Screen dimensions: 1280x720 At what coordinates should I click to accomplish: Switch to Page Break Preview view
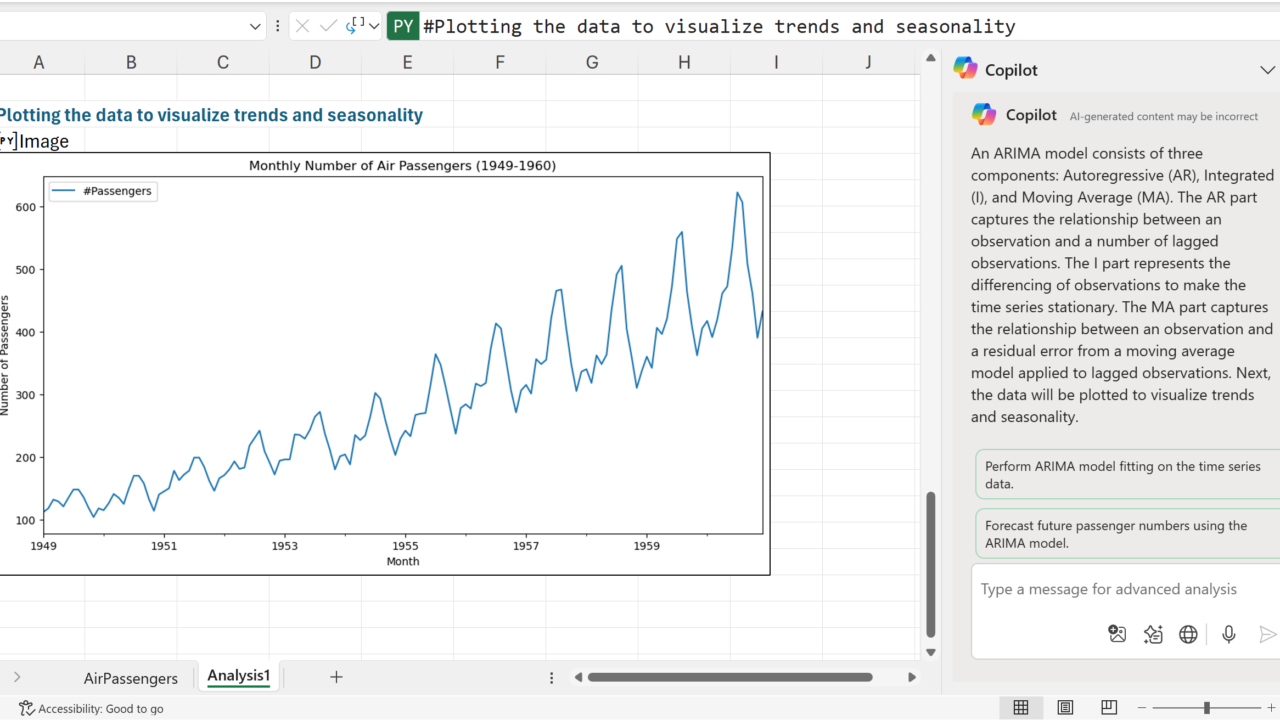tap(1109, 708)
